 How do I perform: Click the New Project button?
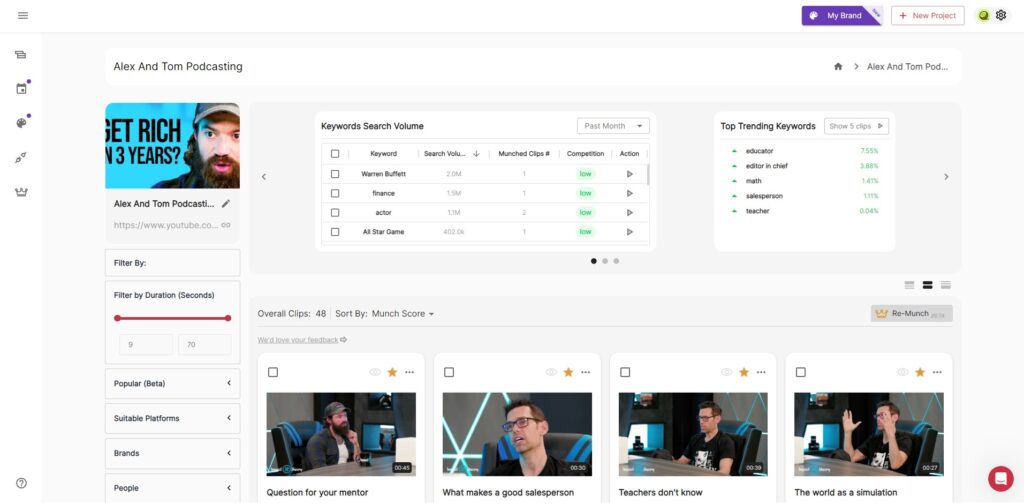pyautogui.click(x=928, y=15)
